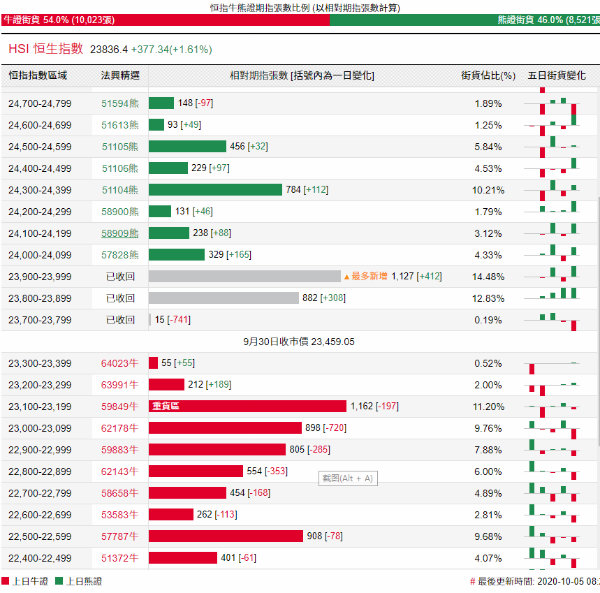Click the green 熊證街貨 46.0% bar

point(465,20)
